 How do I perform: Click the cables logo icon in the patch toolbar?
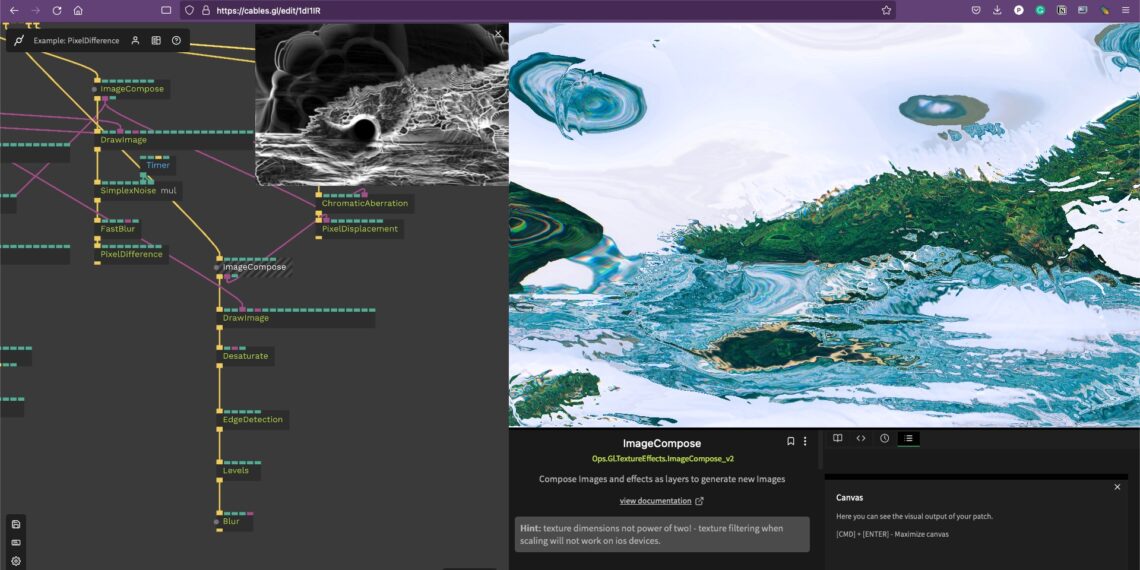pos(19,41)
